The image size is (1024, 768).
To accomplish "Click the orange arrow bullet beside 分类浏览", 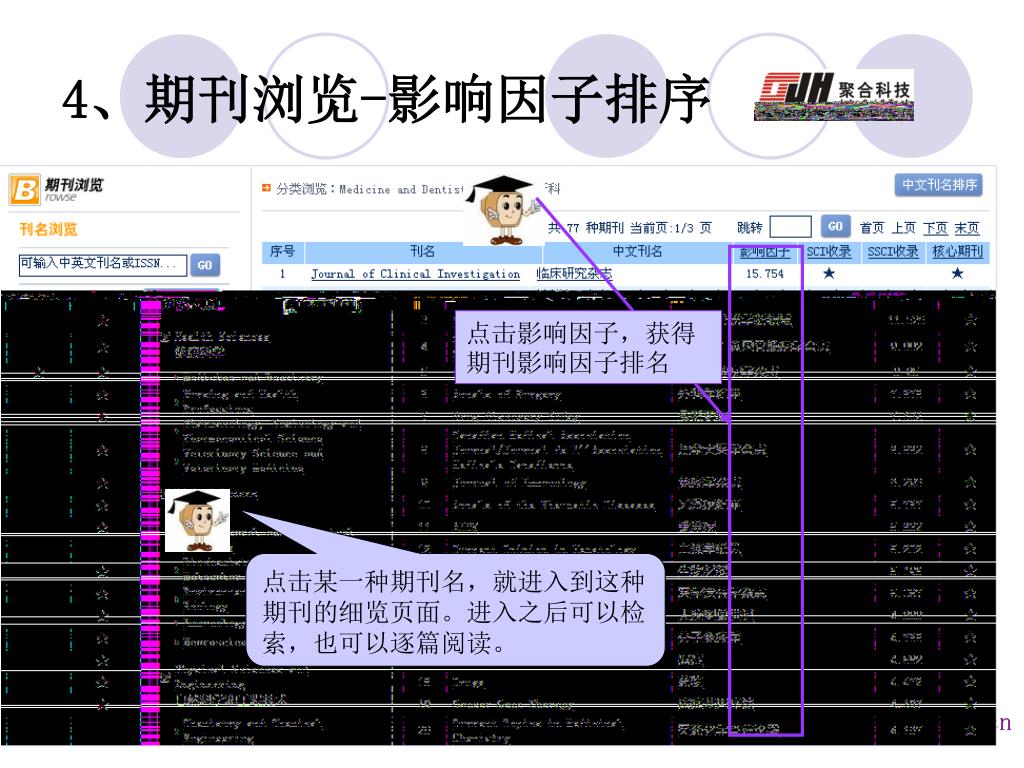I will click(266, 189).
